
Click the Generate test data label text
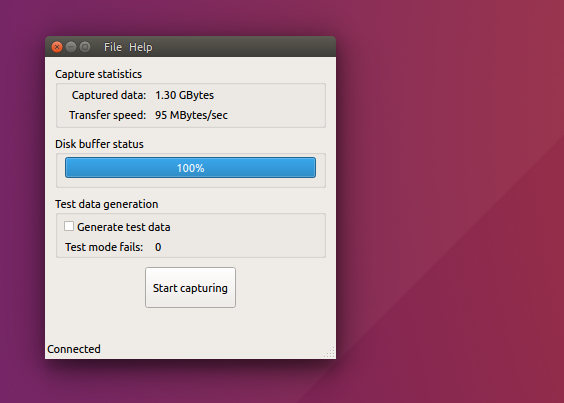click(124, 227)
